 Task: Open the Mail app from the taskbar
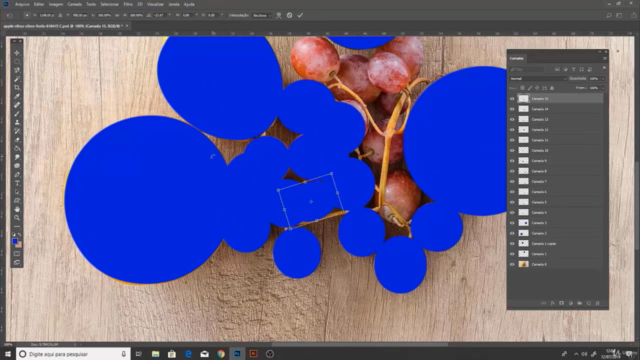tap(204, 354)
